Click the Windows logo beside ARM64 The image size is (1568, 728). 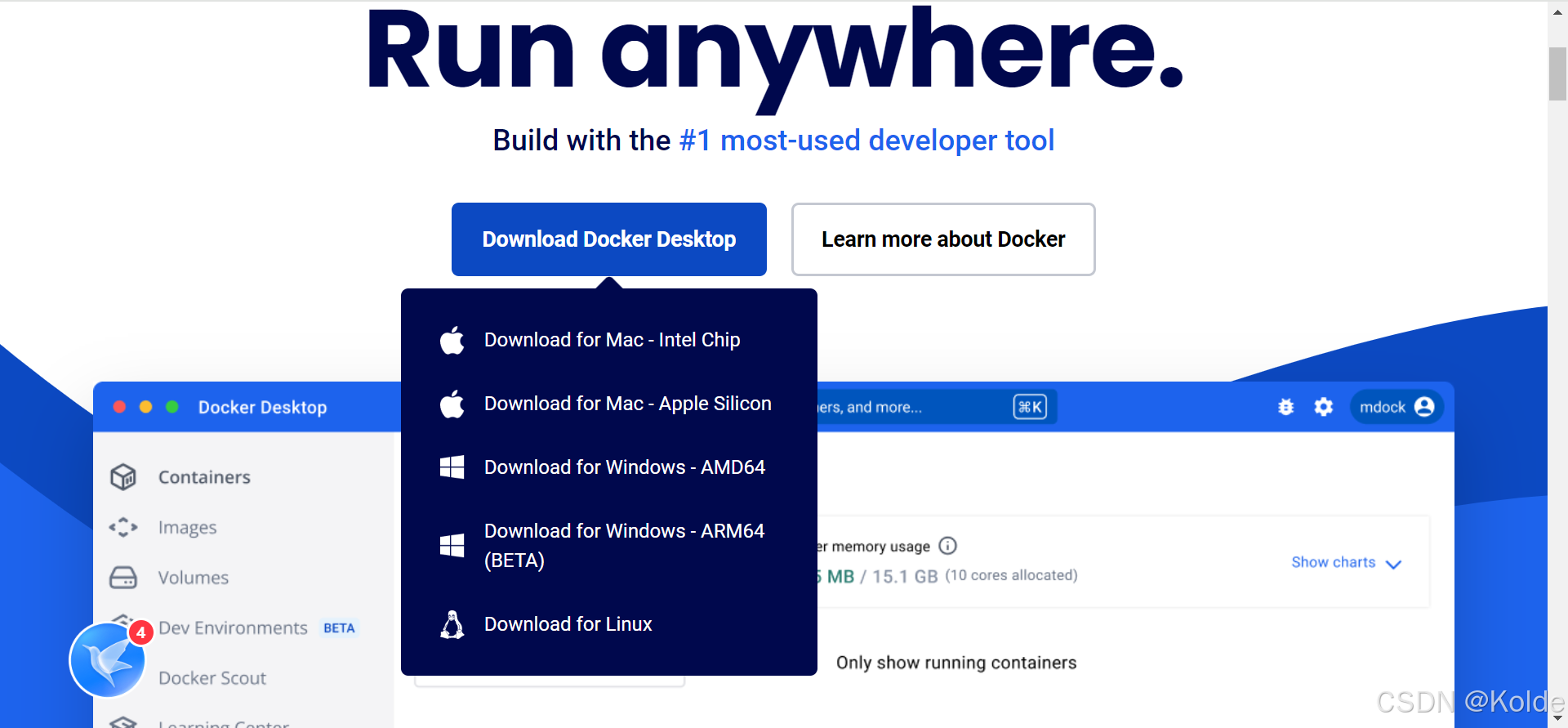452,545
